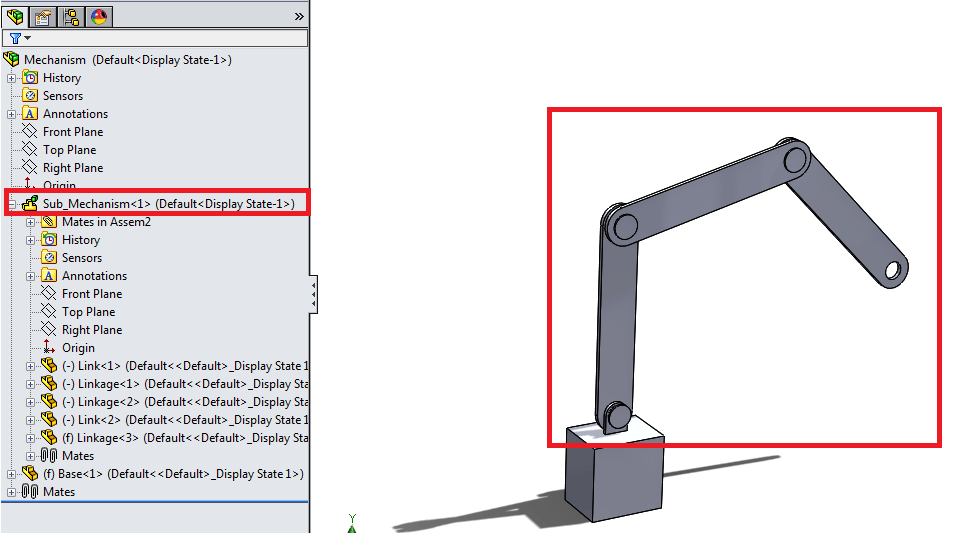Screen dimensions: 959x533
Task: Click the Base block in viewport
Action: click(x=615, y=477)
